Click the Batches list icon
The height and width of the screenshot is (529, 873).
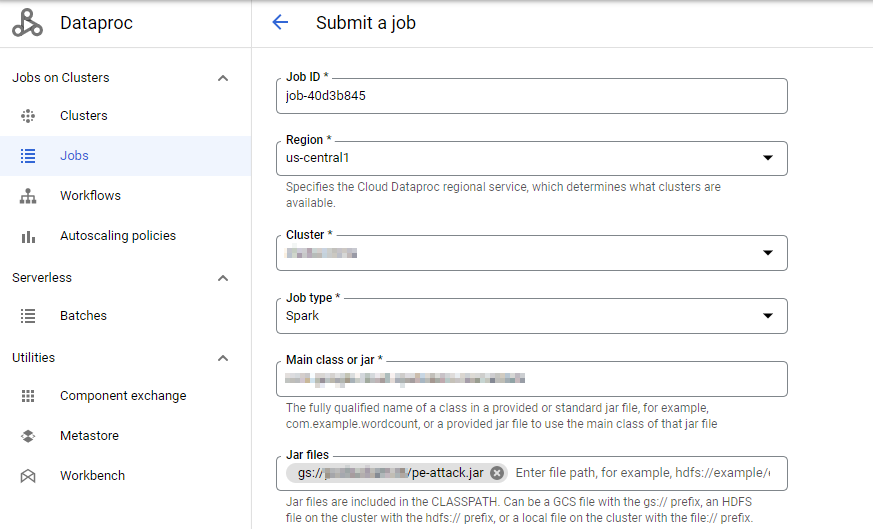point(28,316)
